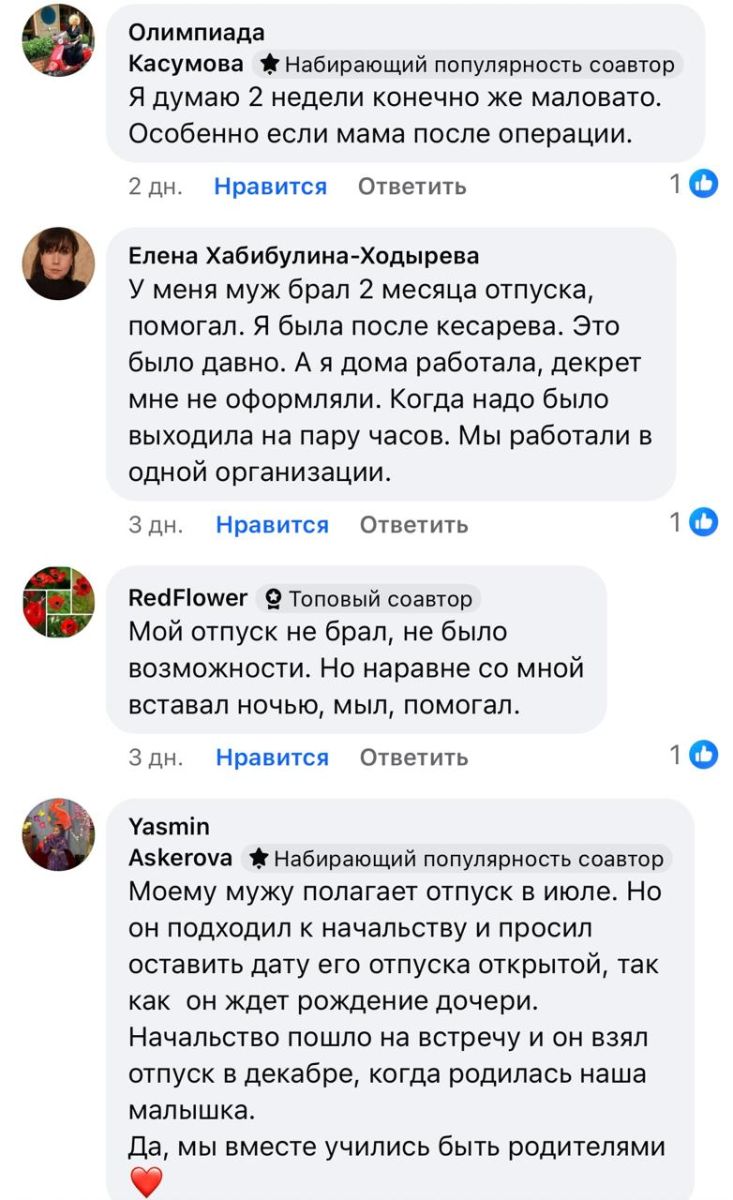Open Елена Хабибулина-Ходырева's profile picture
Image resolution: width=733 pixels, height=1200 pixels.
[58, 264]
